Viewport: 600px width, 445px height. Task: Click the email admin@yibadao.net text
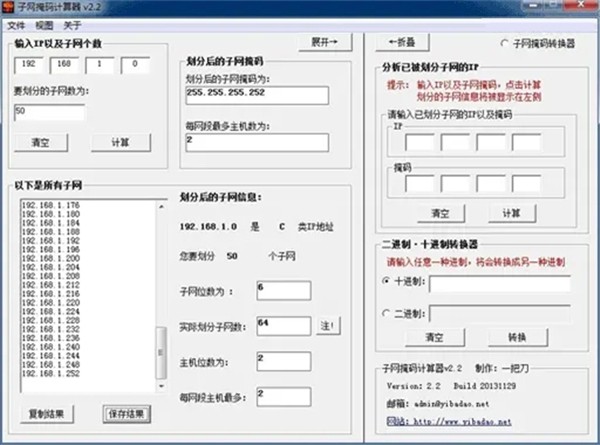[x=452, y=404]
